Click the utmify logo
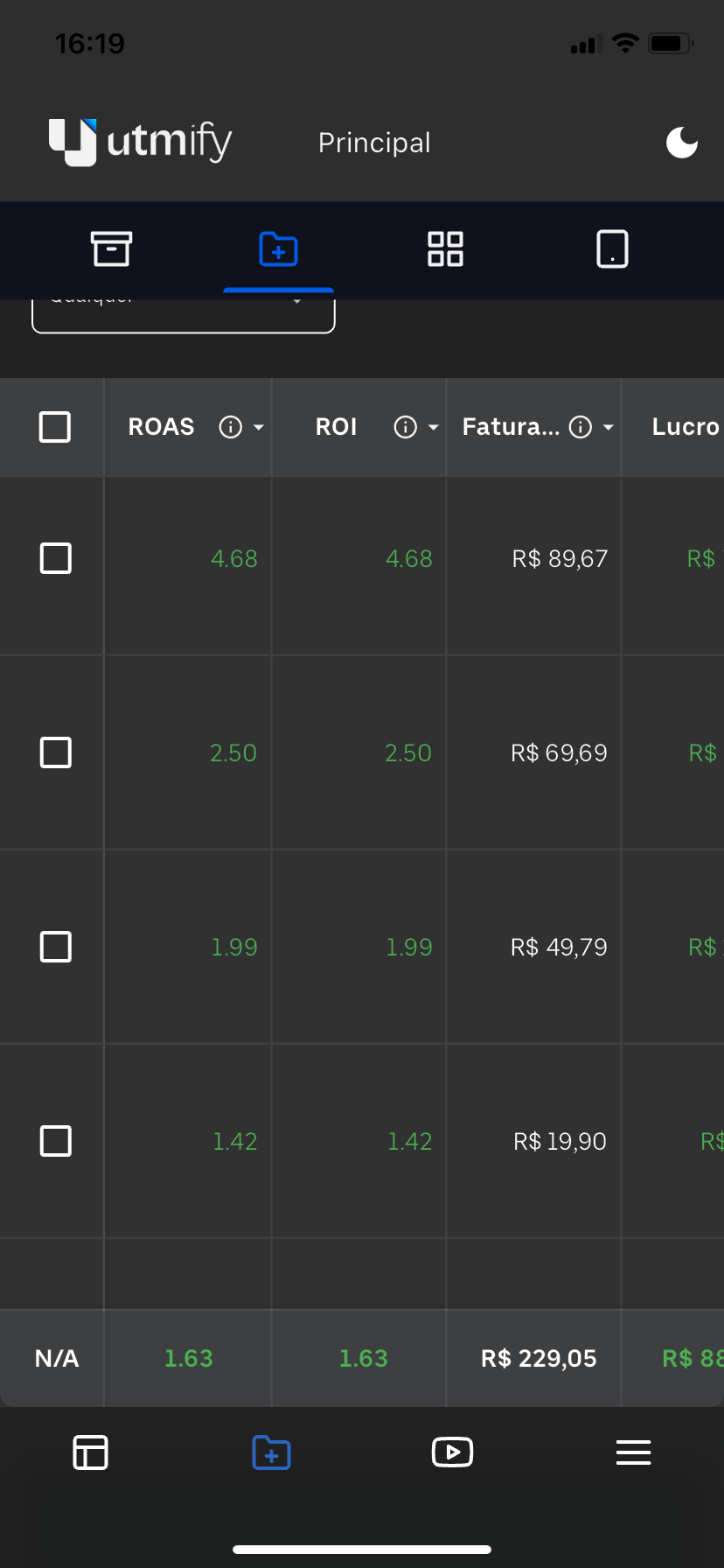 (x=141, y=142)
